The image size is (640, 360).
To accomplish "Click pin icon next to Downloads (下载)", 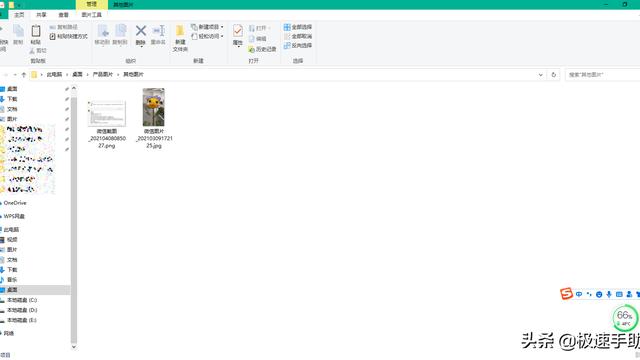I will point(67,99).
